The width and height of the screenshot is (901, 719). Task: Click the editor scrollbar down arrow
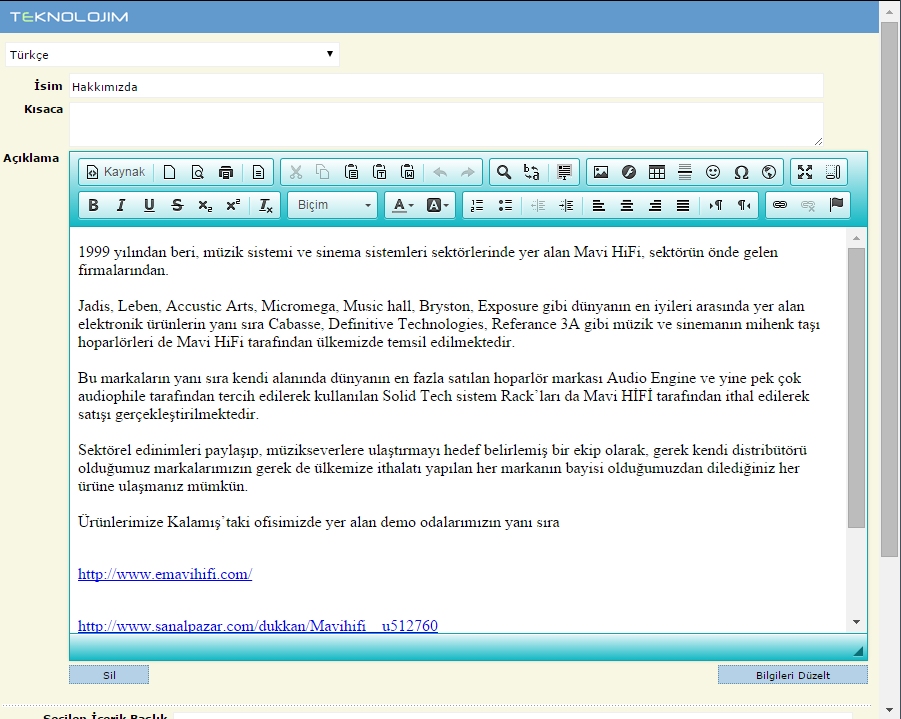856,622
